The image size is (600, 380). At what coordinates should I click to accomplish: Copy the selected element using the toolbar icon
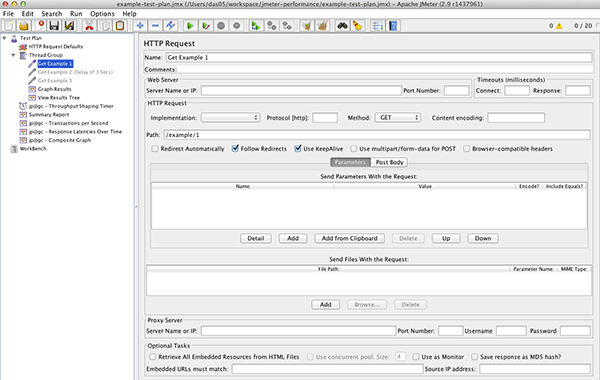105,26
